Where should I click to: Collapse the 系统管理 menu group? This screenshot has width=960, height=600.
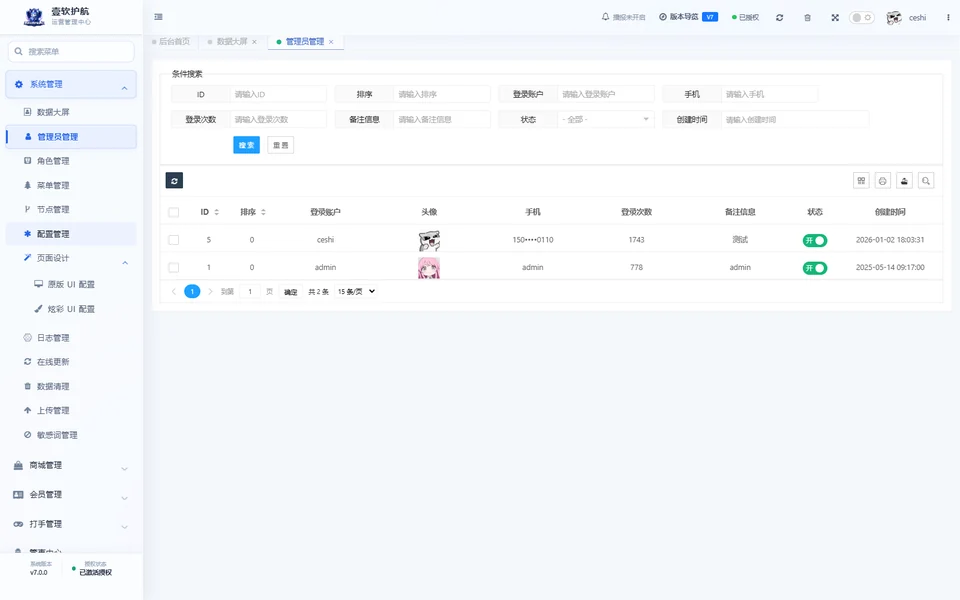coord(71,84)
